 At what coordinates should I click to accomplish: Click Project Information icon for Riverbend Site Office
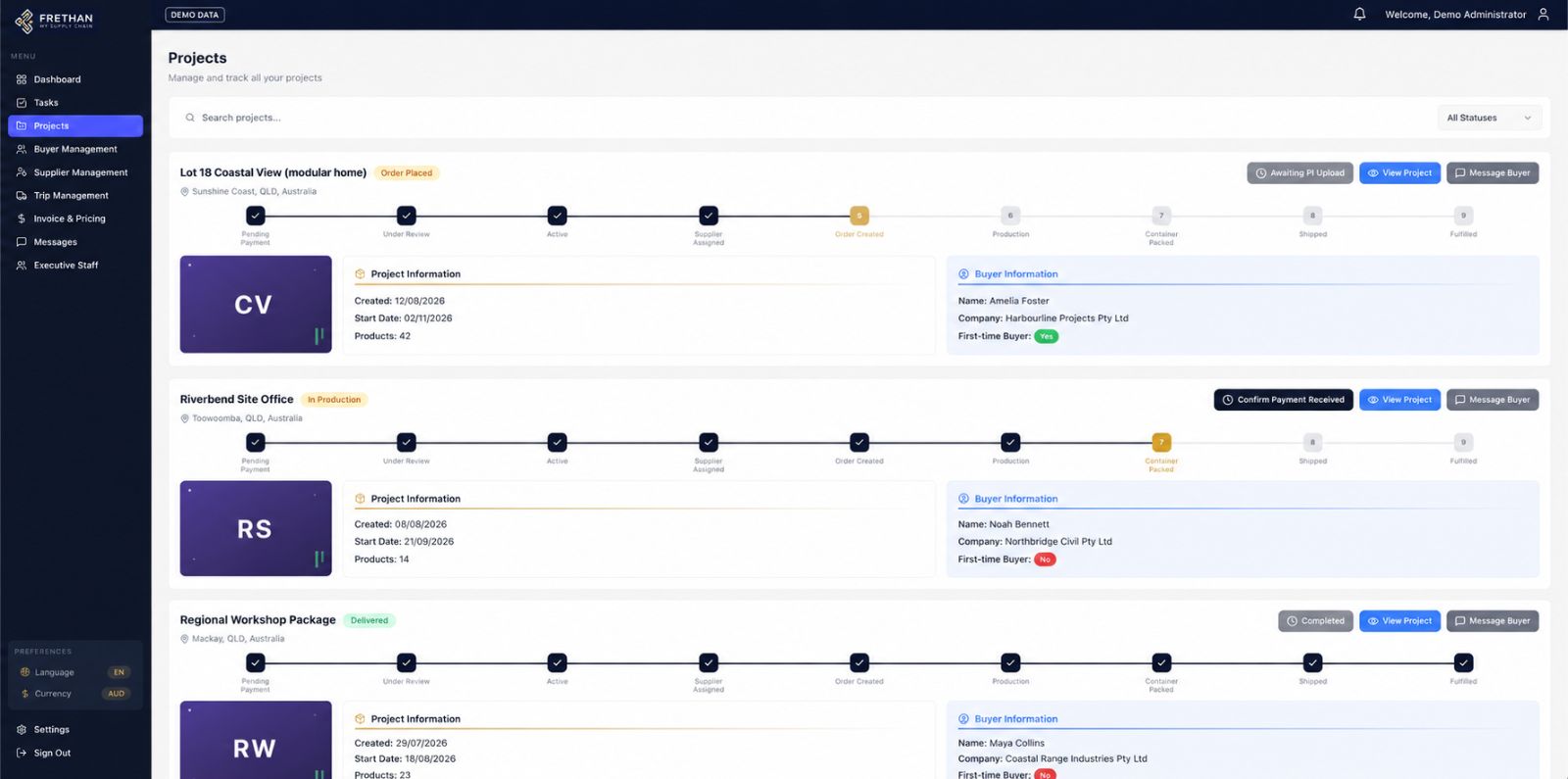pyautogui.click(x=360, y=499)
